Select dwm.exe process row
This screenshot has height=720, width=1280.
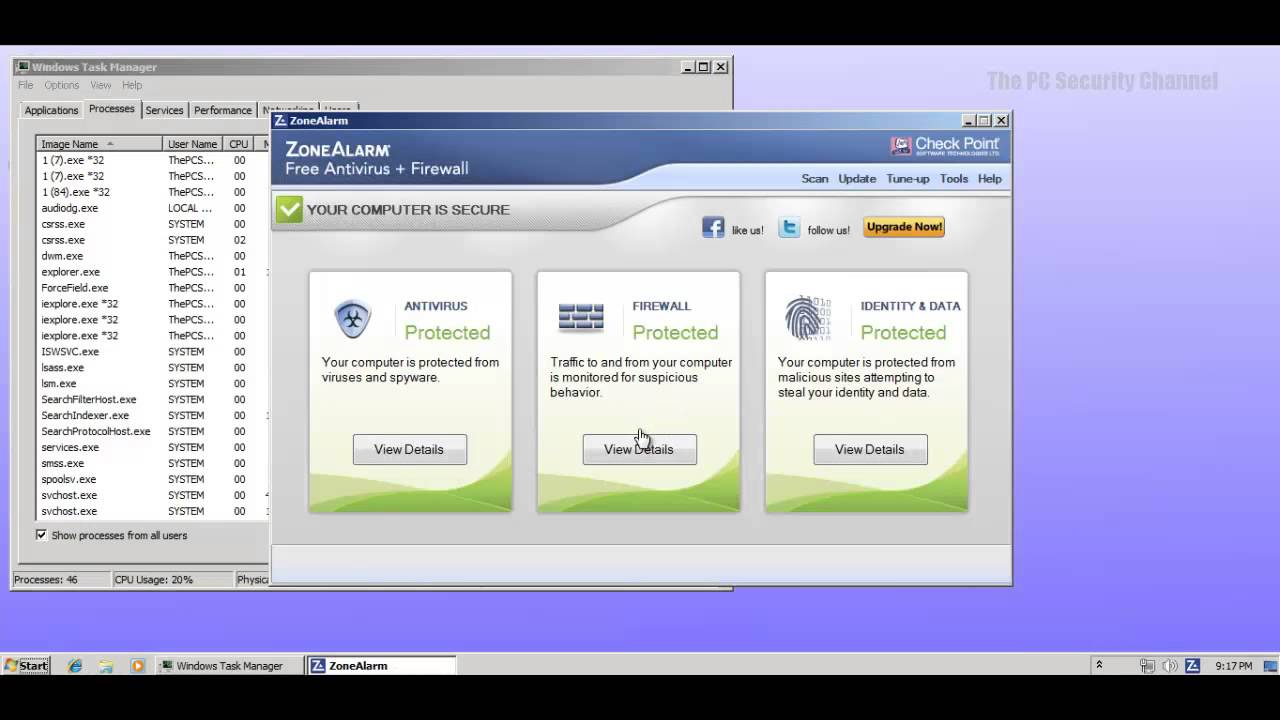click(152, 256)
